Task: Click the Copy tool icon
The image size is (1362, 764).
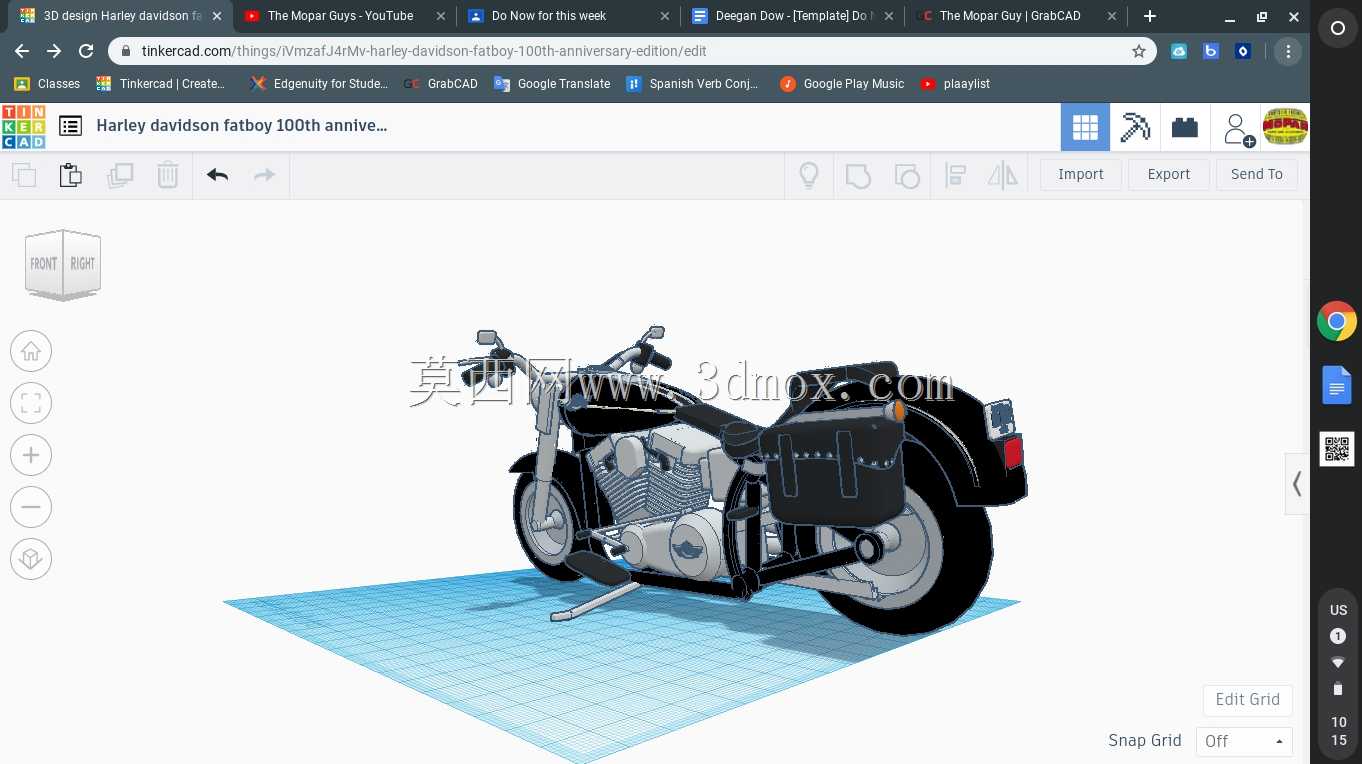Action: tap(24, 175)
